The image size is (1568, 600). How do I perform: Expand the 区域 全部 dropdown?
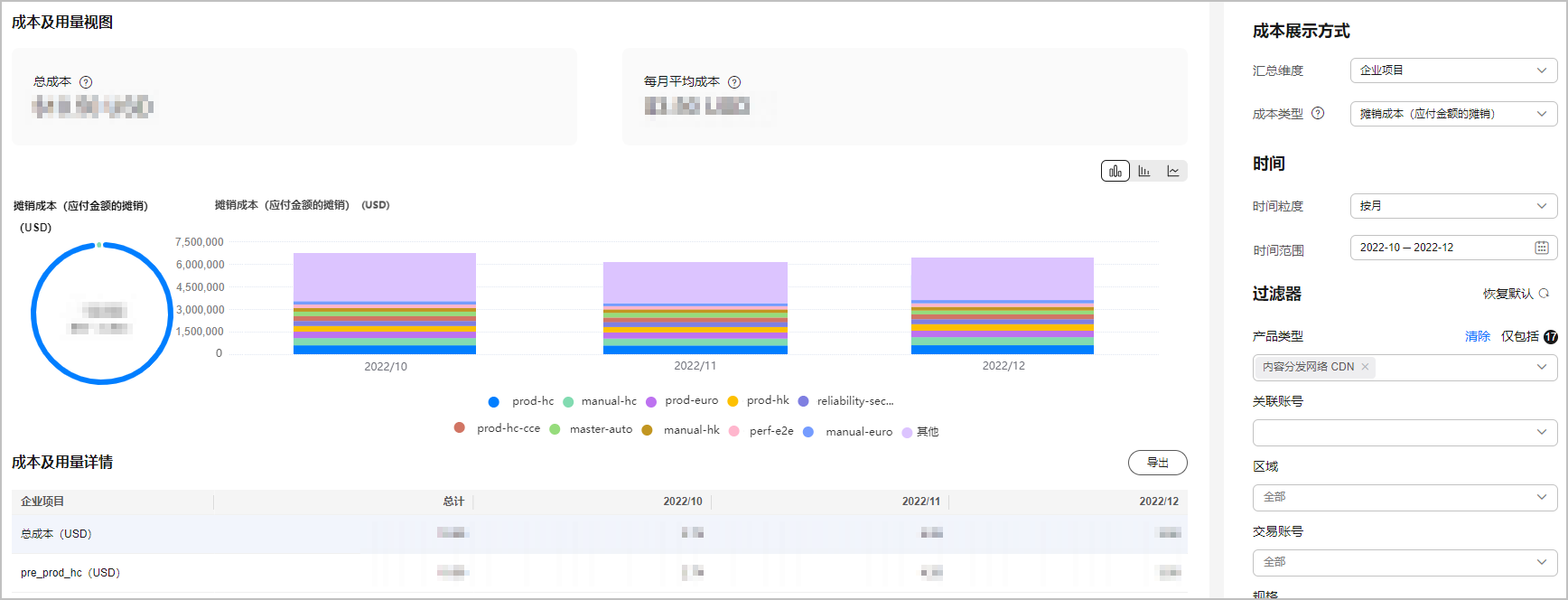1405,497
